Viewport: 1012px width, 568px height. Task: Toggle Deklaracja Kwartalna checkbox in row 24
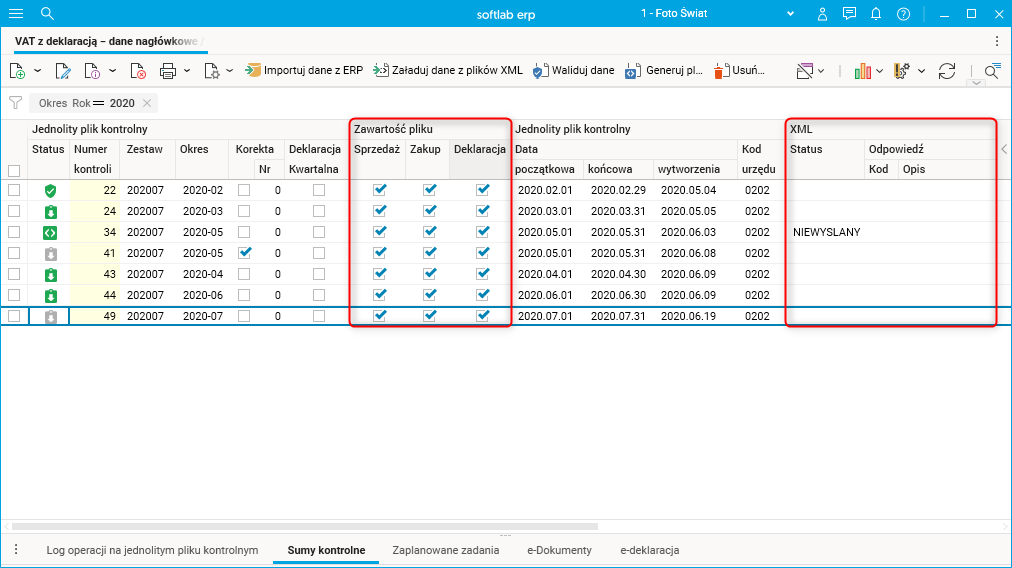[319, 211]
